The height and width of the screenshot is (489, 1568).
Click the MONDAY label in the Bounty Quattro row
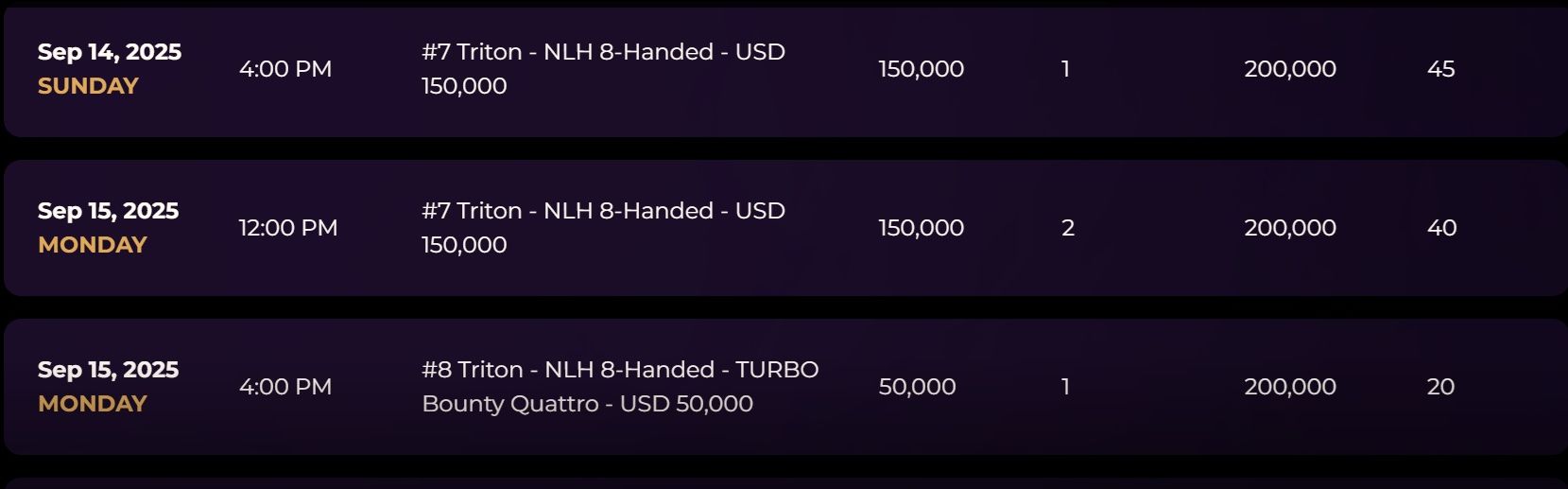tap(93, 404)
